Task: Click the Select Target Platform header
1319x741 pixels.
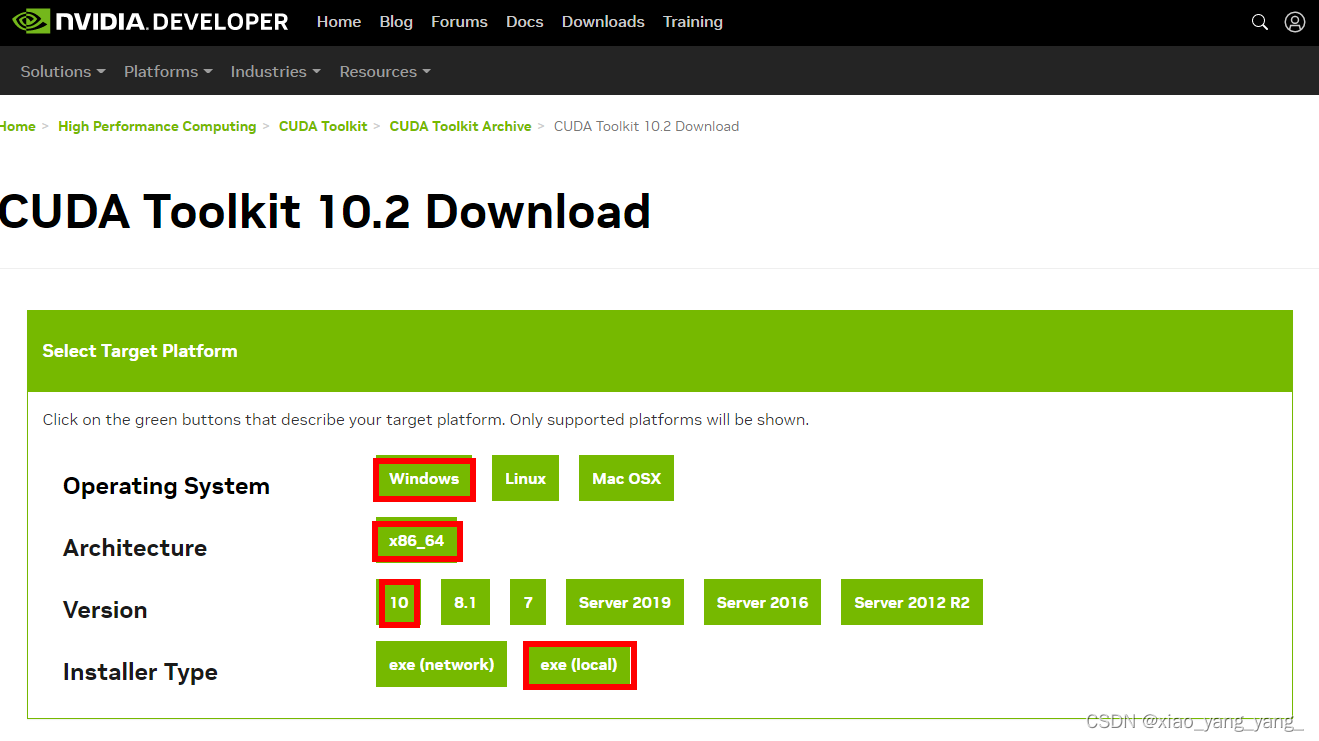Action: [660, 351]
